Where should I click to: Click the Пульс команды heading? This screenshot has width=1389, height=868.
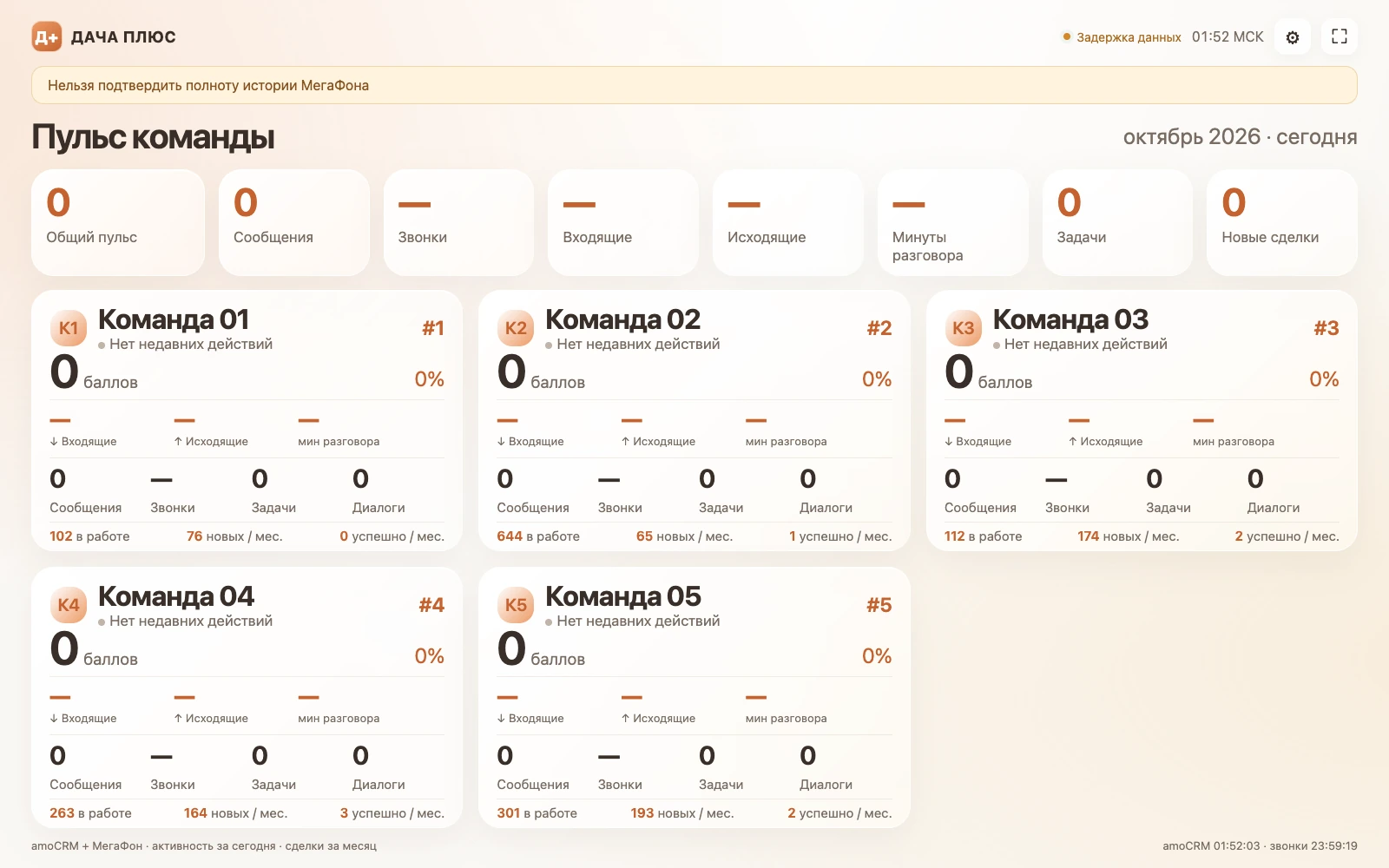[x=154, y=137]
